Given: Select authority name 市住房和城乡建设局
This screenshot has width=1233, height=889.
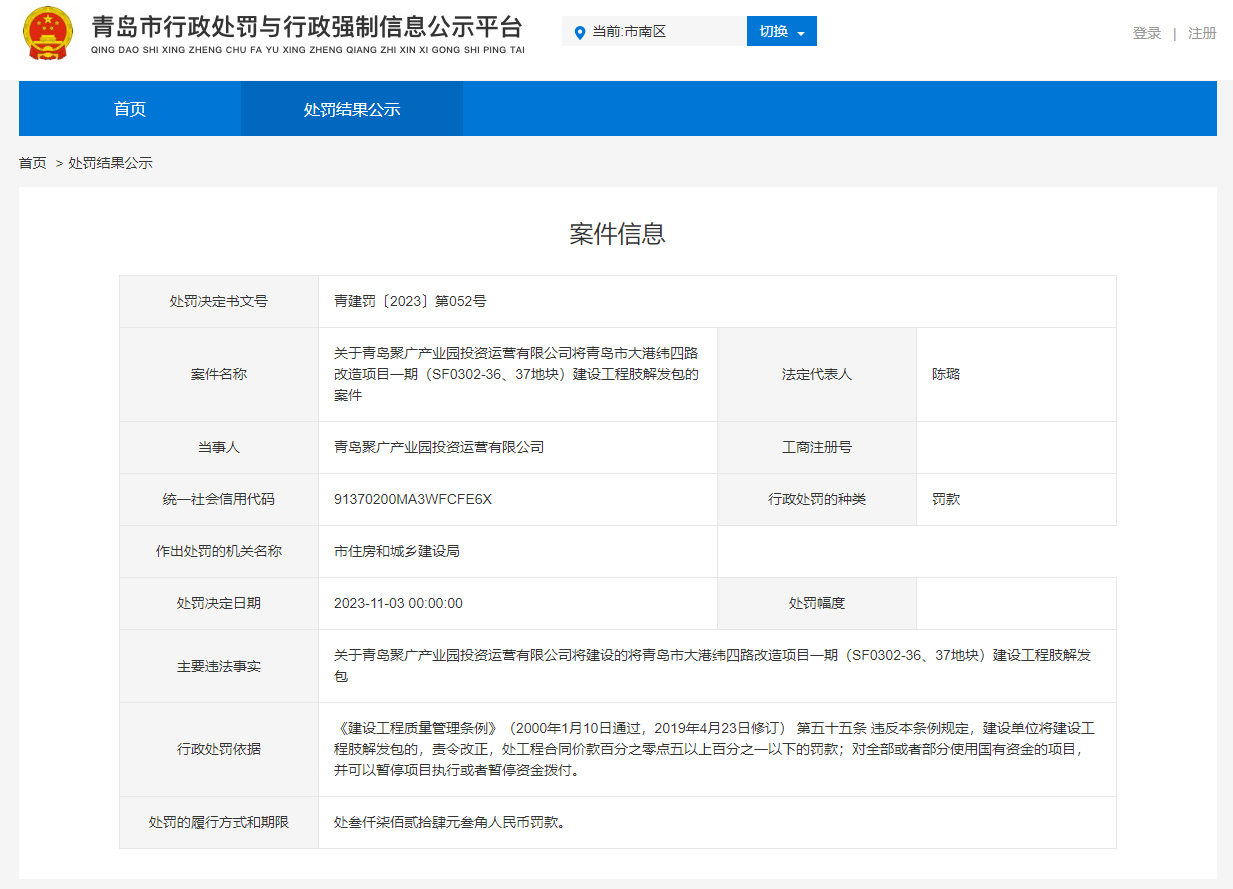Looking at the screenshot, I should 397,551.
